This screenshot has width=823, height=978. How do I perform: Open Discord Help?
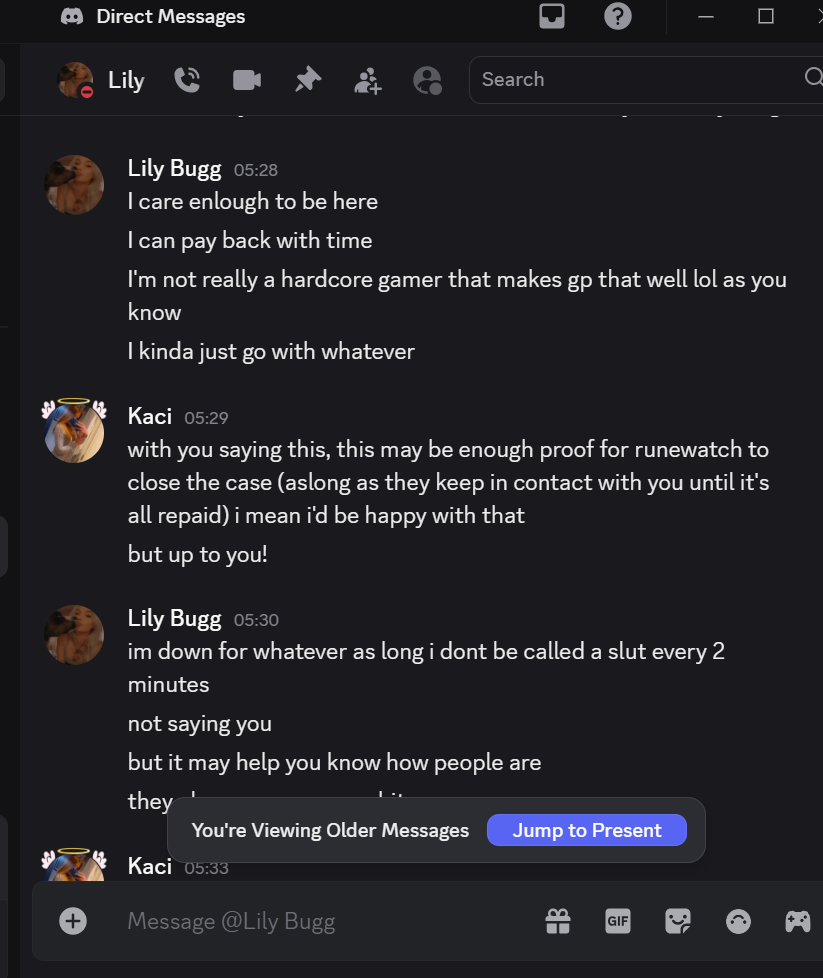(x=618, y=16)
